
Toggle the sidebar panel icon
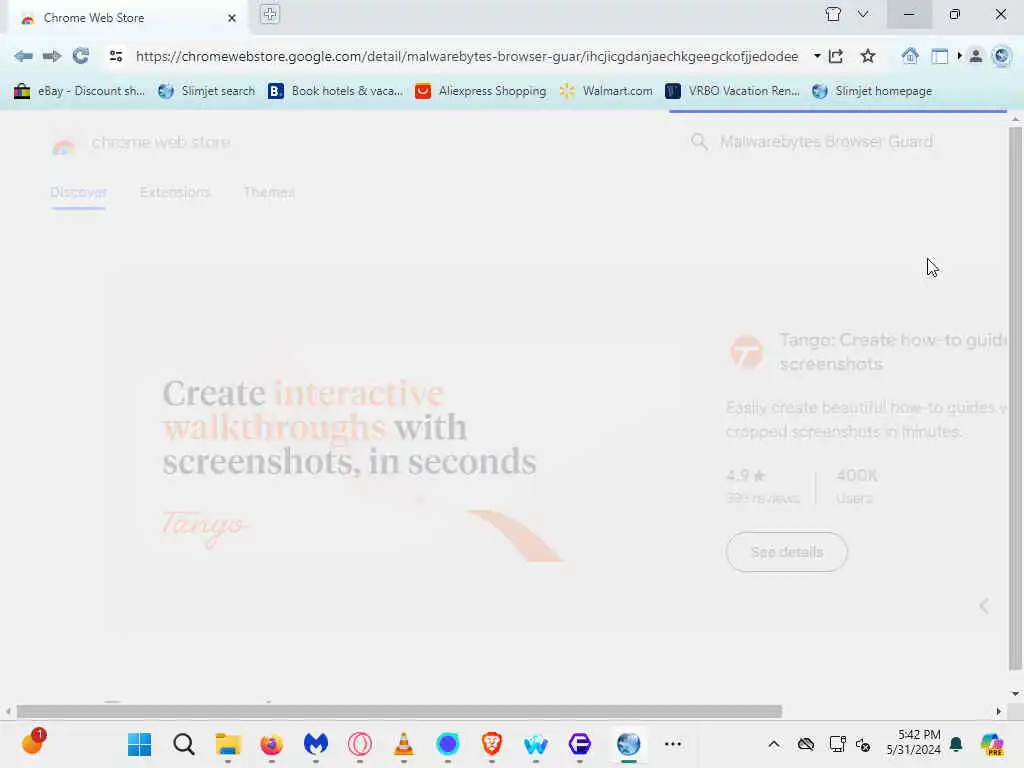[x=940, y=57]
